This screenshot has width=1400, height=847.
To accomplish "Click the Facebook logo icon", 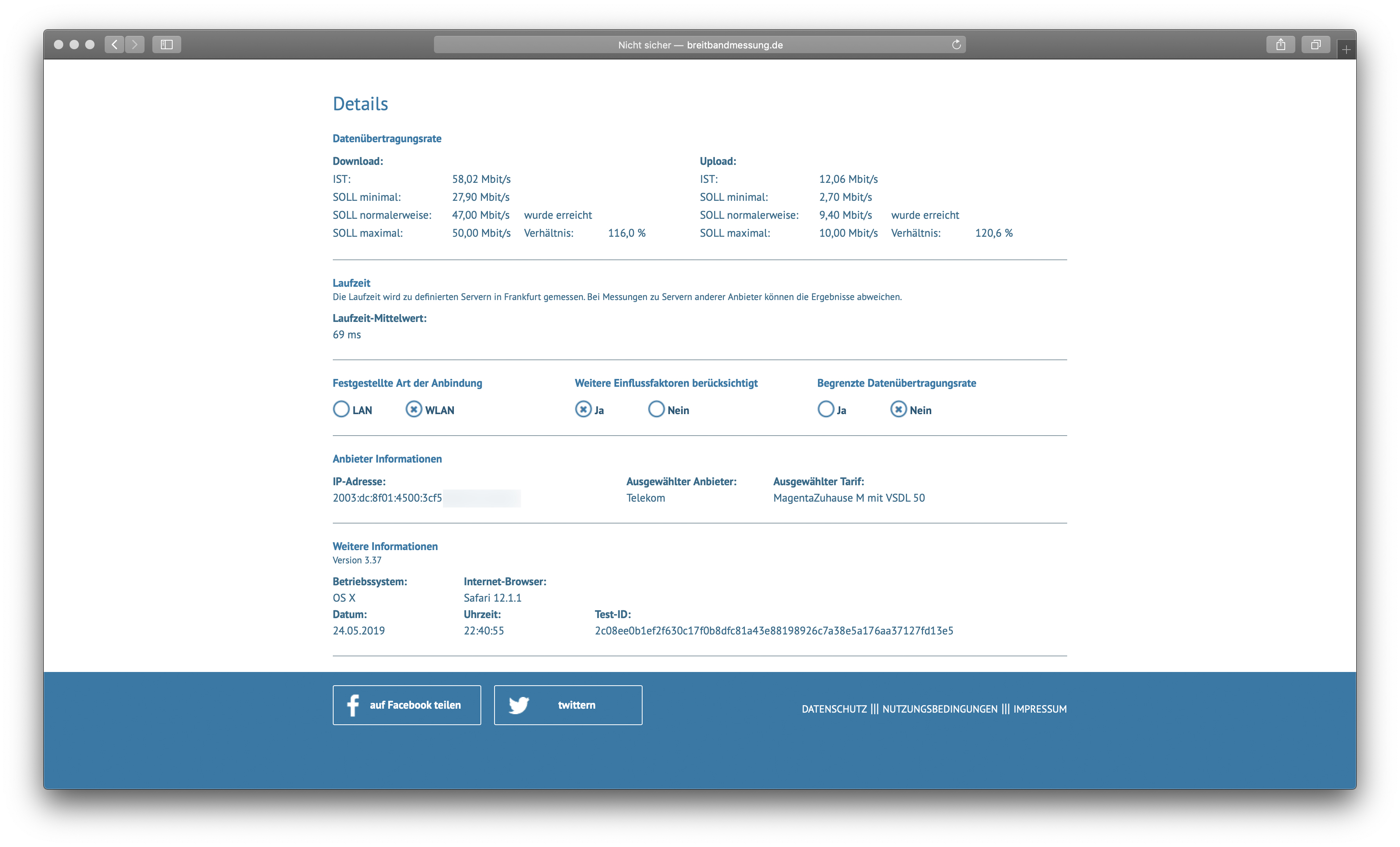I will click(353, 705).
